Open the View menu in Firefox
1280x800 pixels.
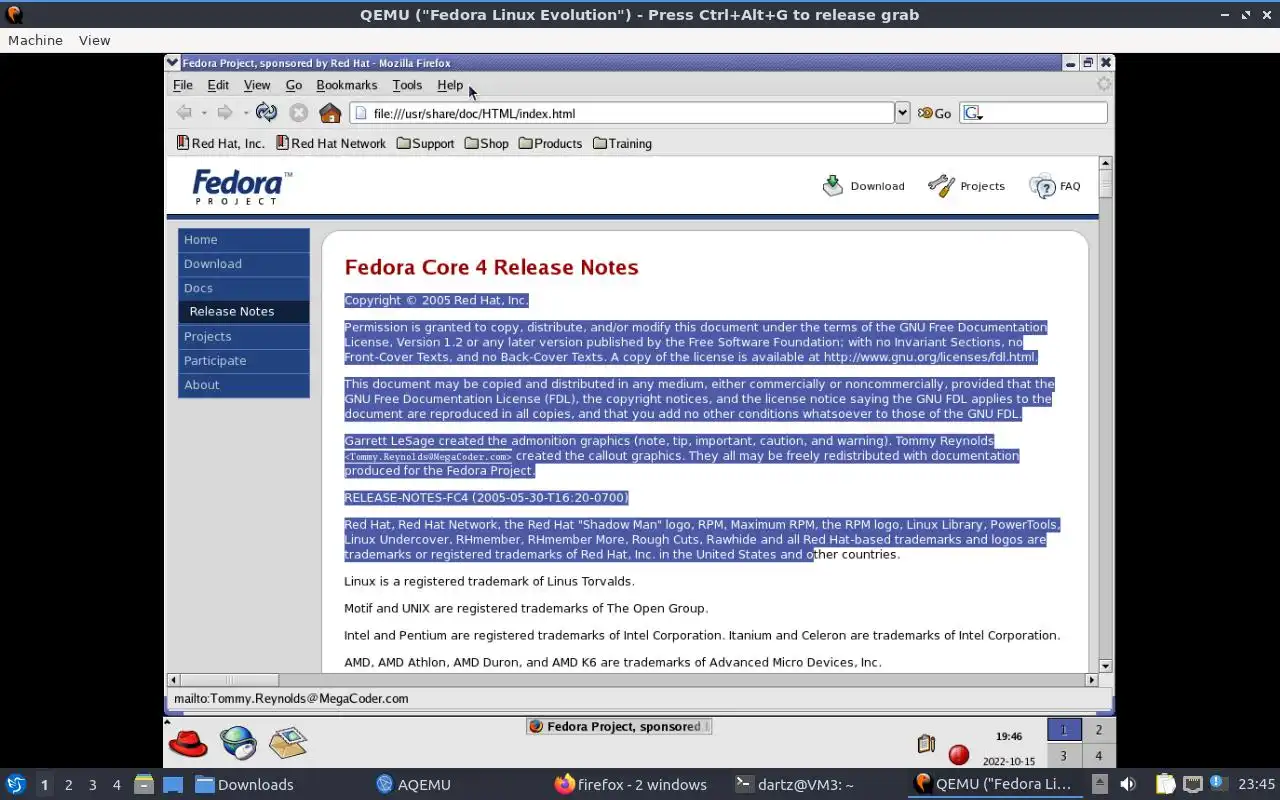click(x=257, y=85)
